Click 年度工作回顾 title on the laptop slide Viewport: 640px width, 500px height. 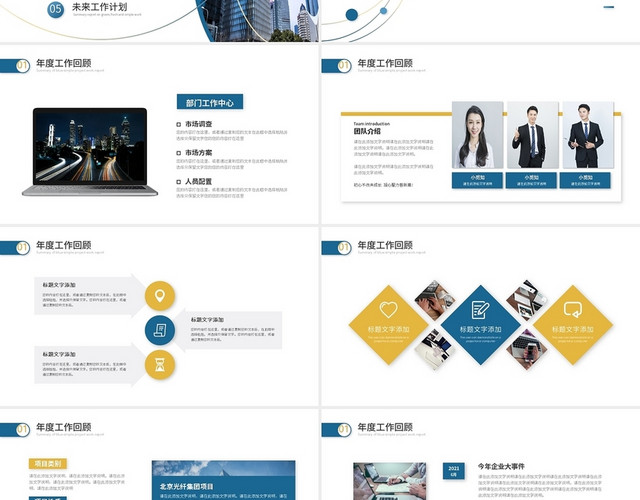64,63
